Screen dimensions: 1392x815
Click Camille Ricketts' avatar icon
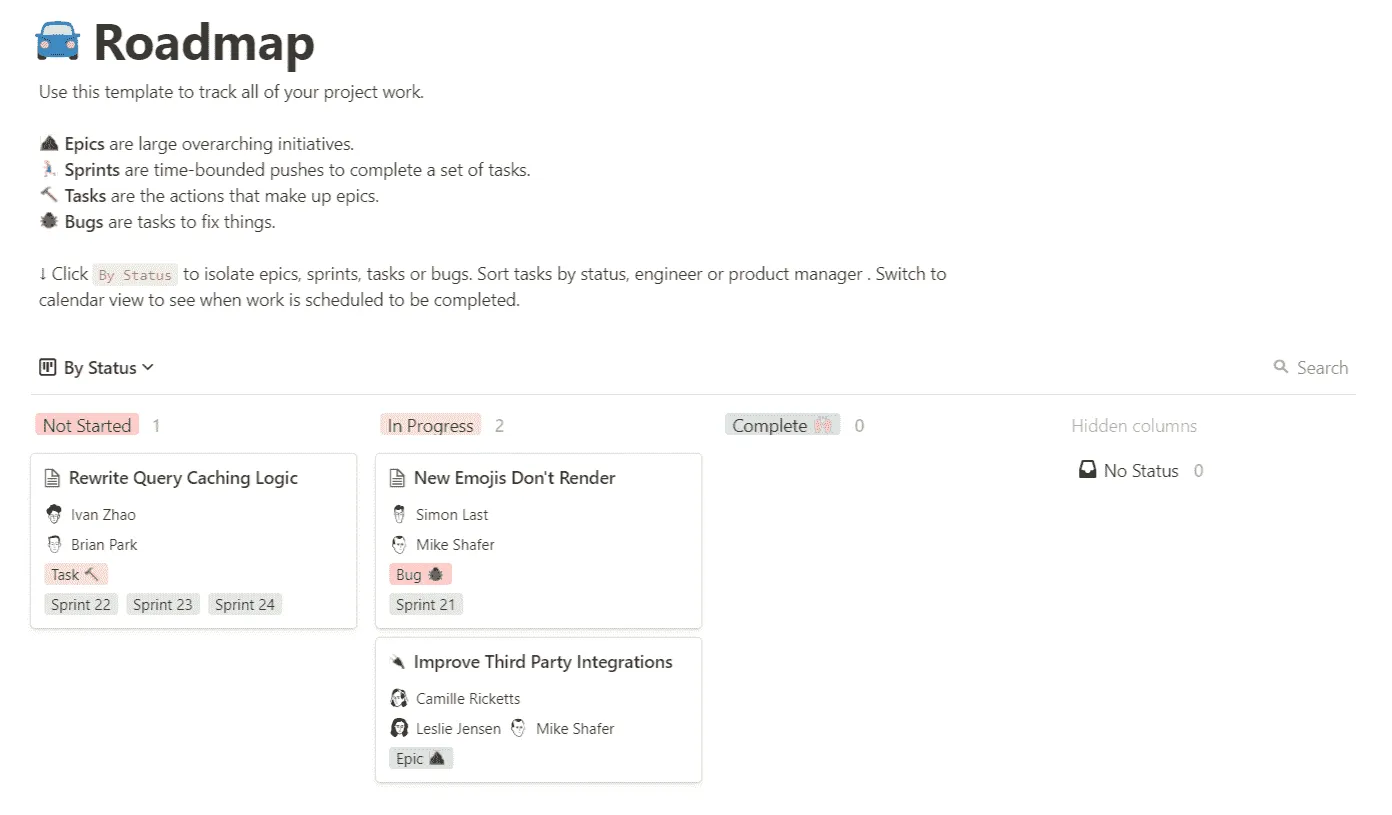pos(399,698)
